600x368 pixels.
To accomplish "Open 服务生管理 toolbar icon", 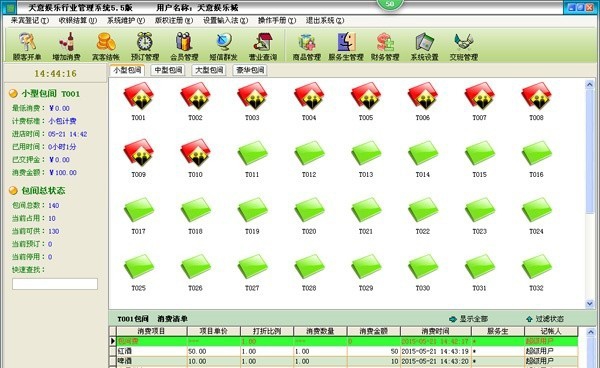I will click(346, 47).
